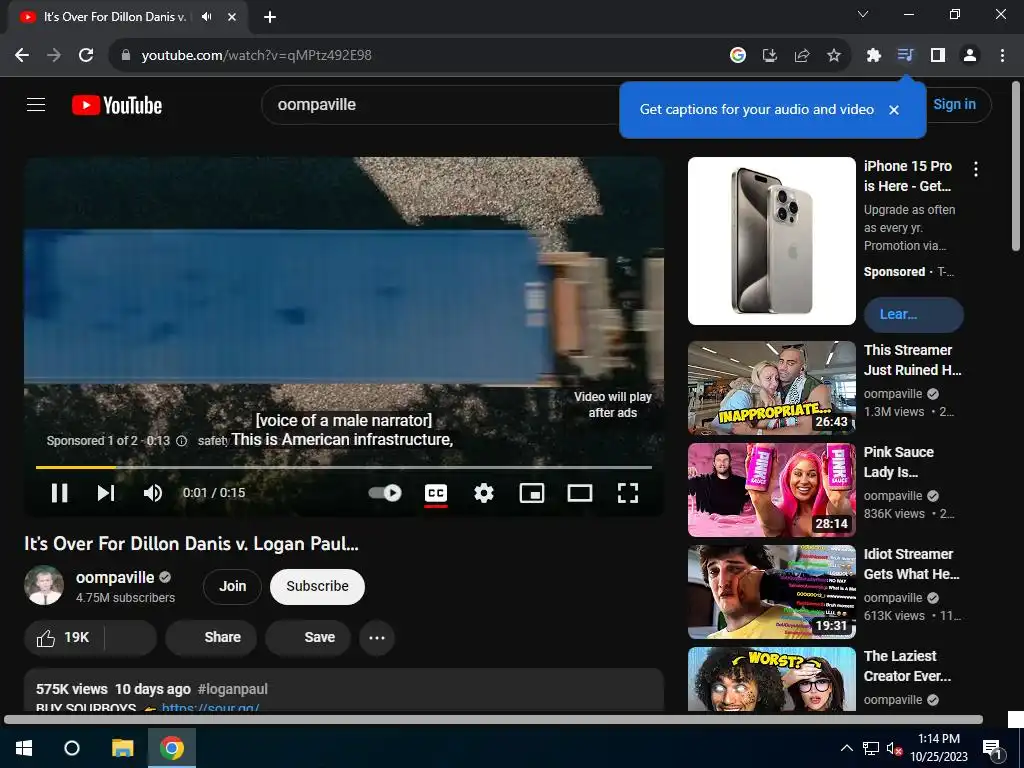The image size is (1024, 768).
Task: Click 'This Streamer Just Ruined H...' title
Action: (x=912, y=360)
